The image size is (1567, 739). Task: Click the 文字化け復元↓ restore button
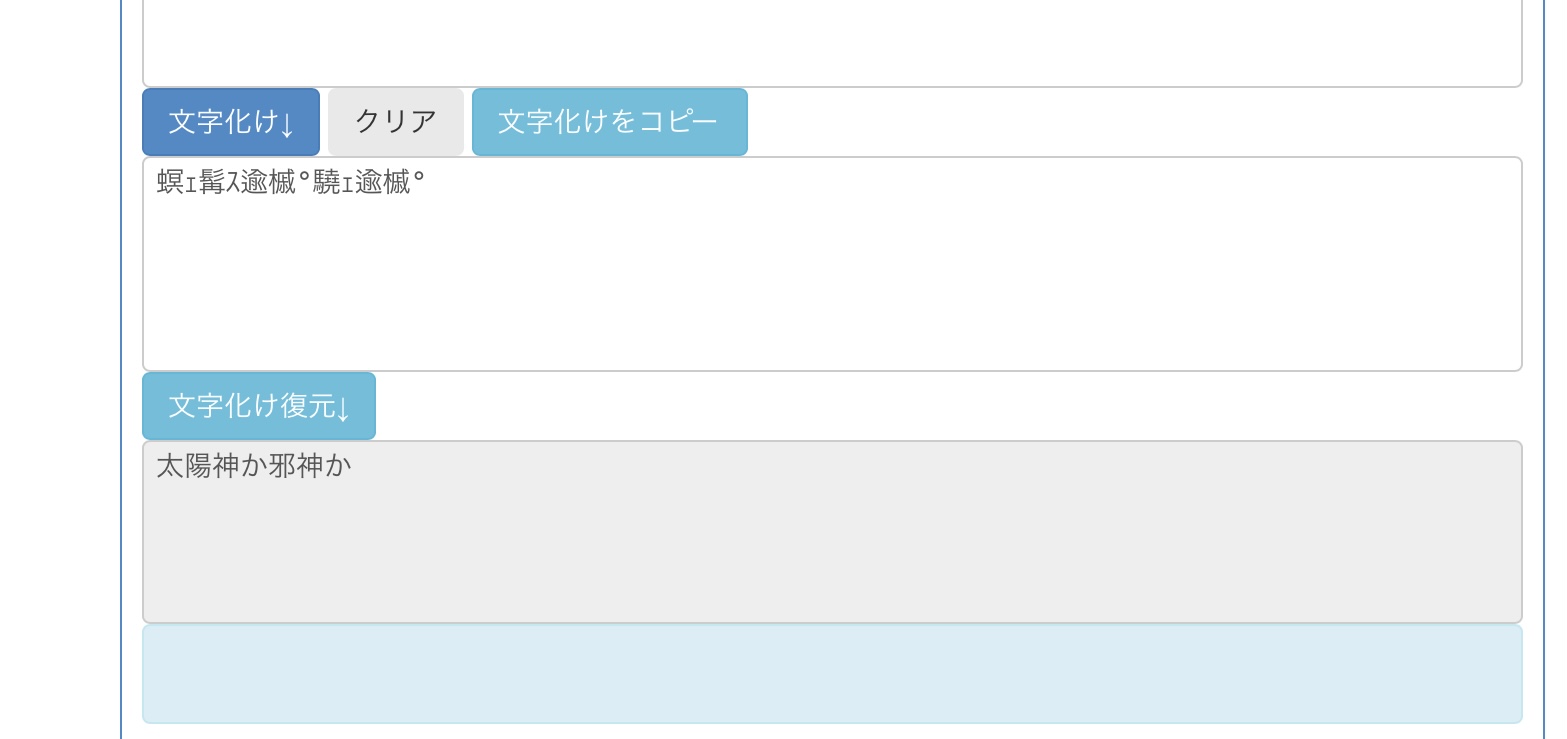click(258, 406)
